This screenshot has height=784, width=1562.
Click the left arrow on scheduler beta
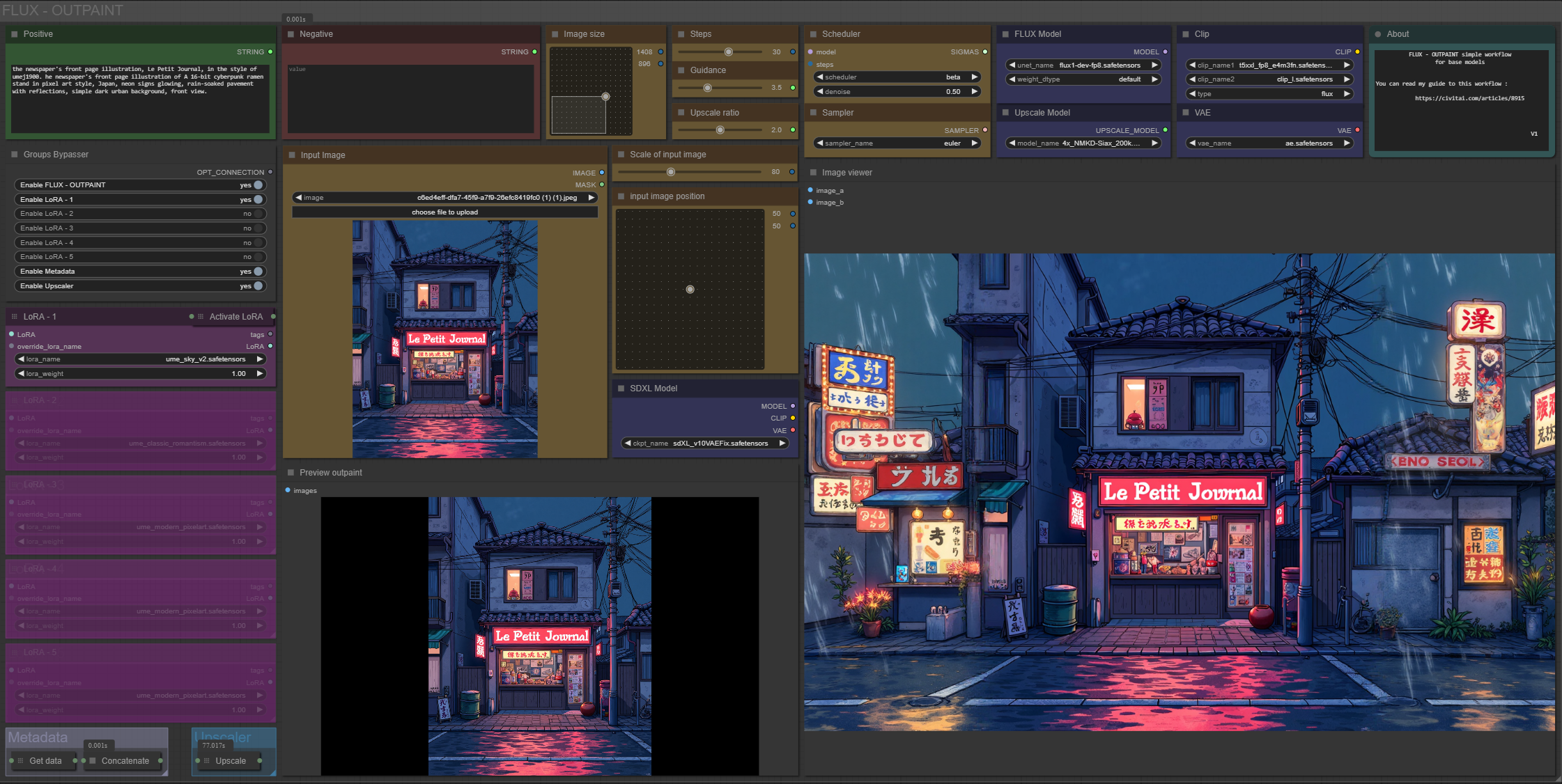[820, 77]
